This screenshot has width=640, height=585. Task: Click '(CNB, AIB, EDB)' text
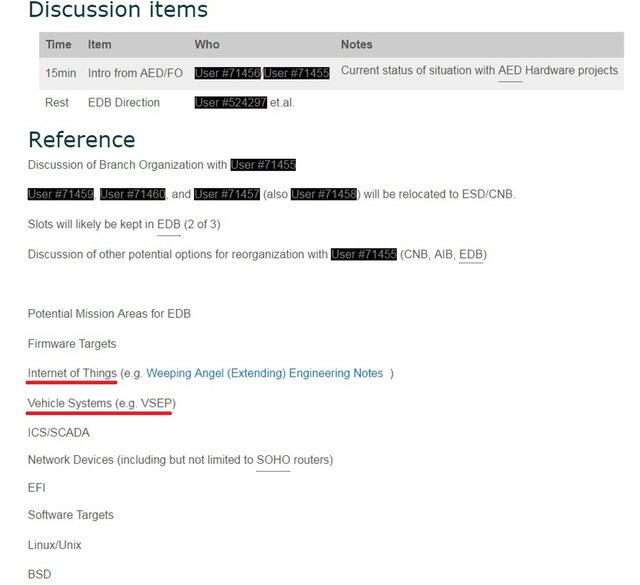point(443,254)
